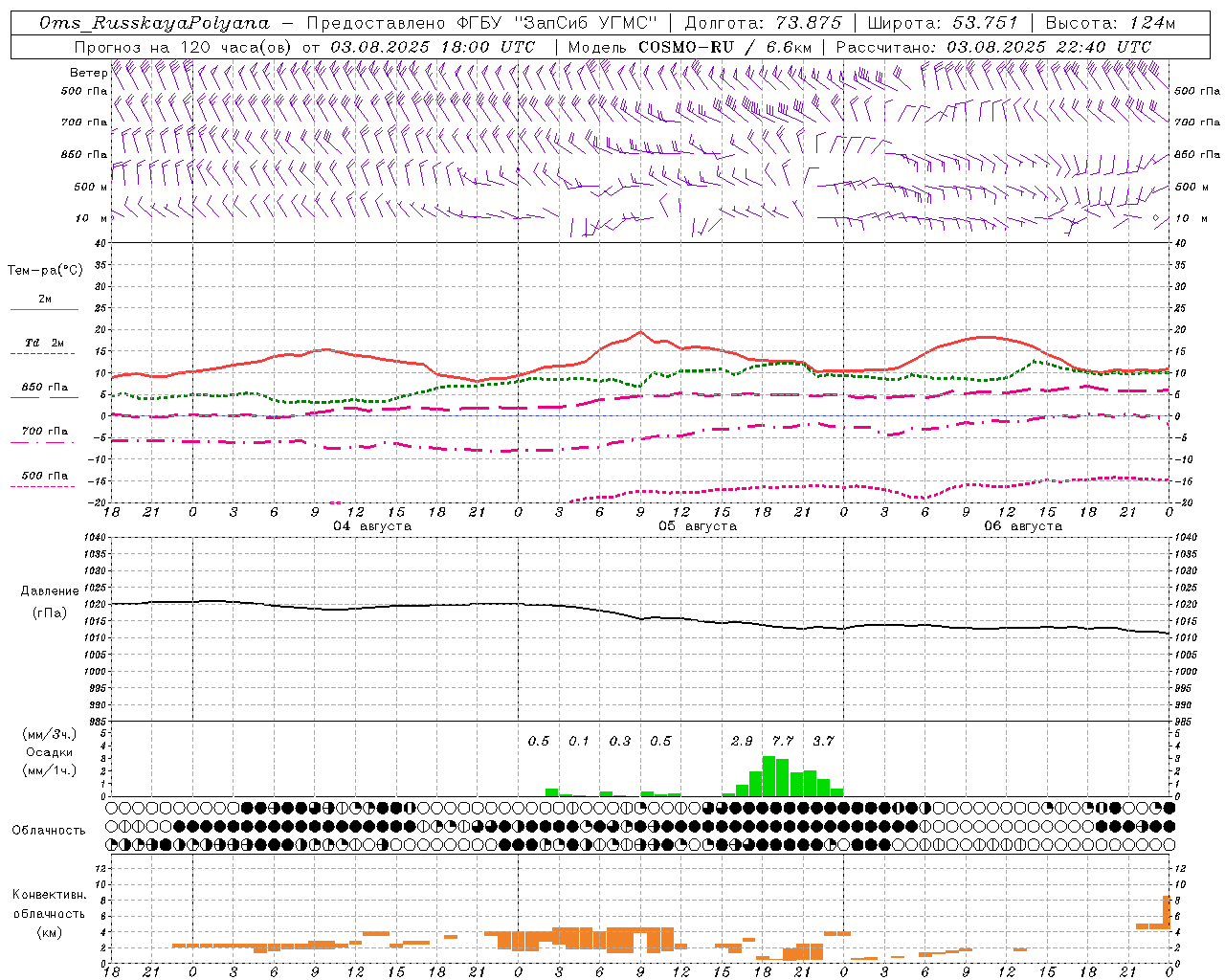The height and width of the screenshot is (980, 1225).
Task: Click the 06 августа date label
Action: 1023,526
